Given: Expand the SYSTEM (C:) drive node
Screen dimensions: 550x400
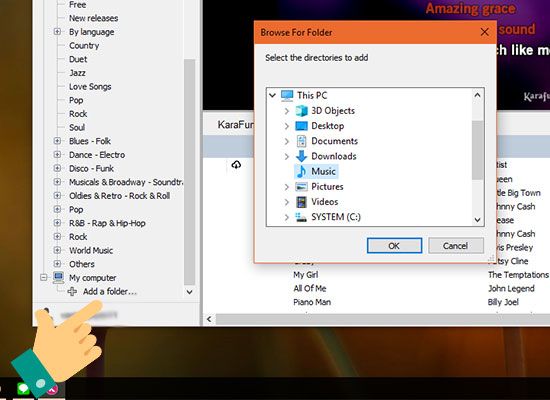Looking at the screenshot, I should [287, 218].
